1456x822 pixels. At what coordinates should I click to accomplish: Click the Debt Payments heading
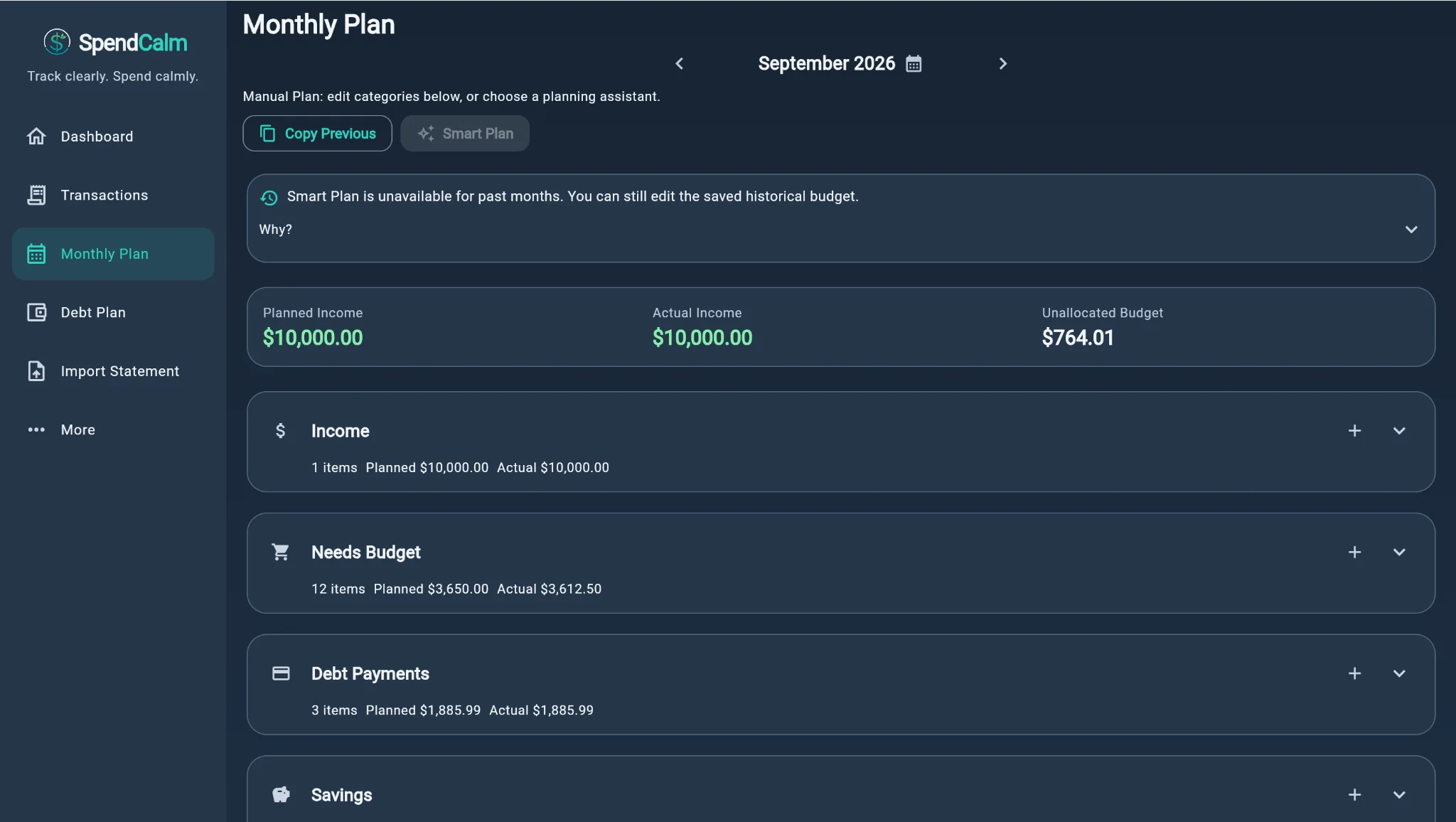point(370,673)
